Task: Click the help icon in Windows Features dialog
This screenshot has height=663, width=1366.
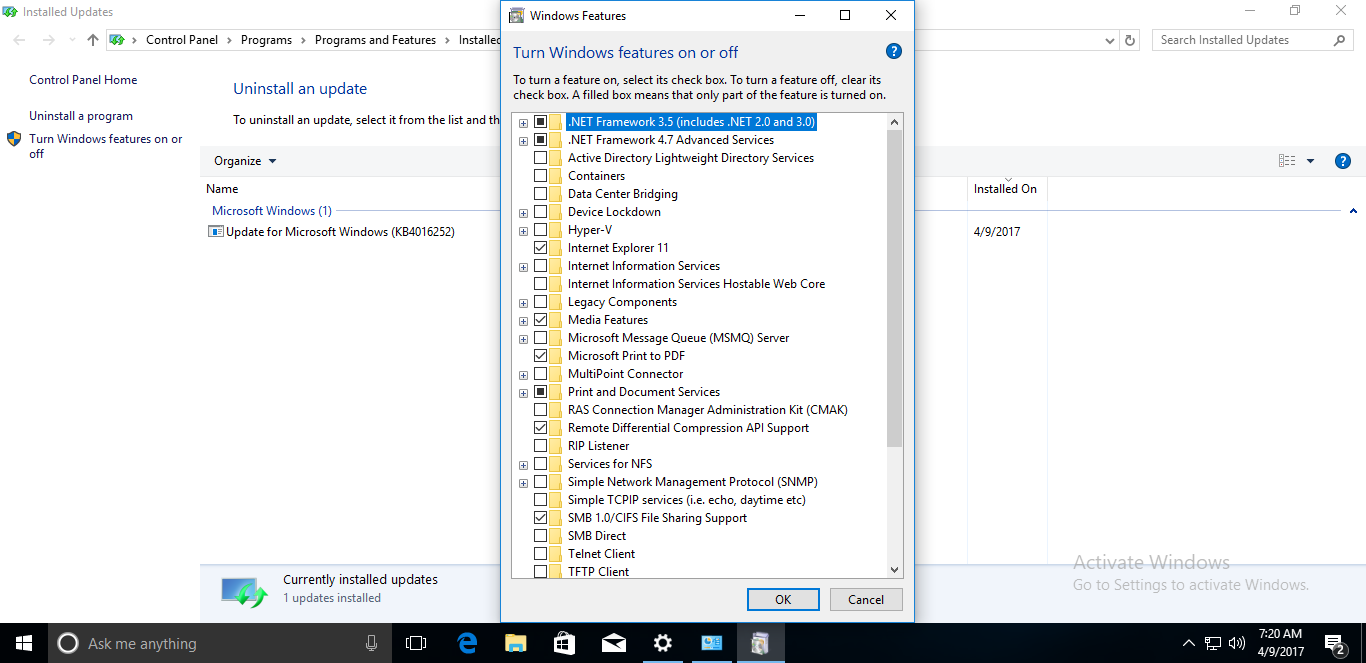Action: point(894,52)
